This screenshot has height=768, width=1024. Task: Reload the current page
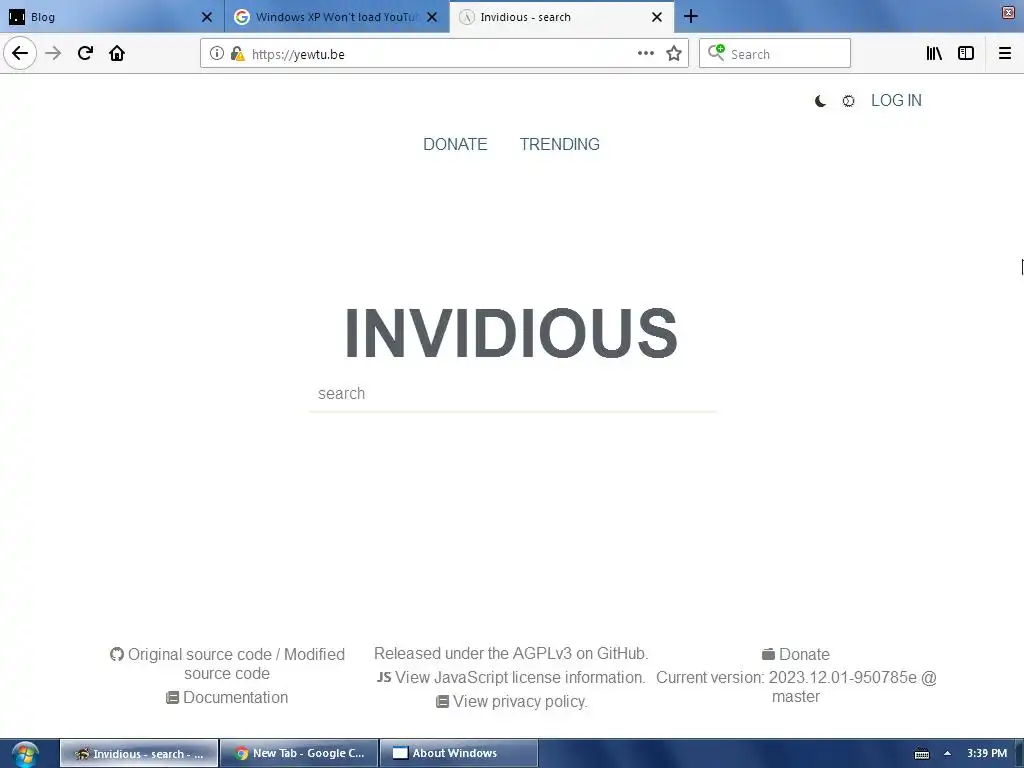tap(85, 53)
